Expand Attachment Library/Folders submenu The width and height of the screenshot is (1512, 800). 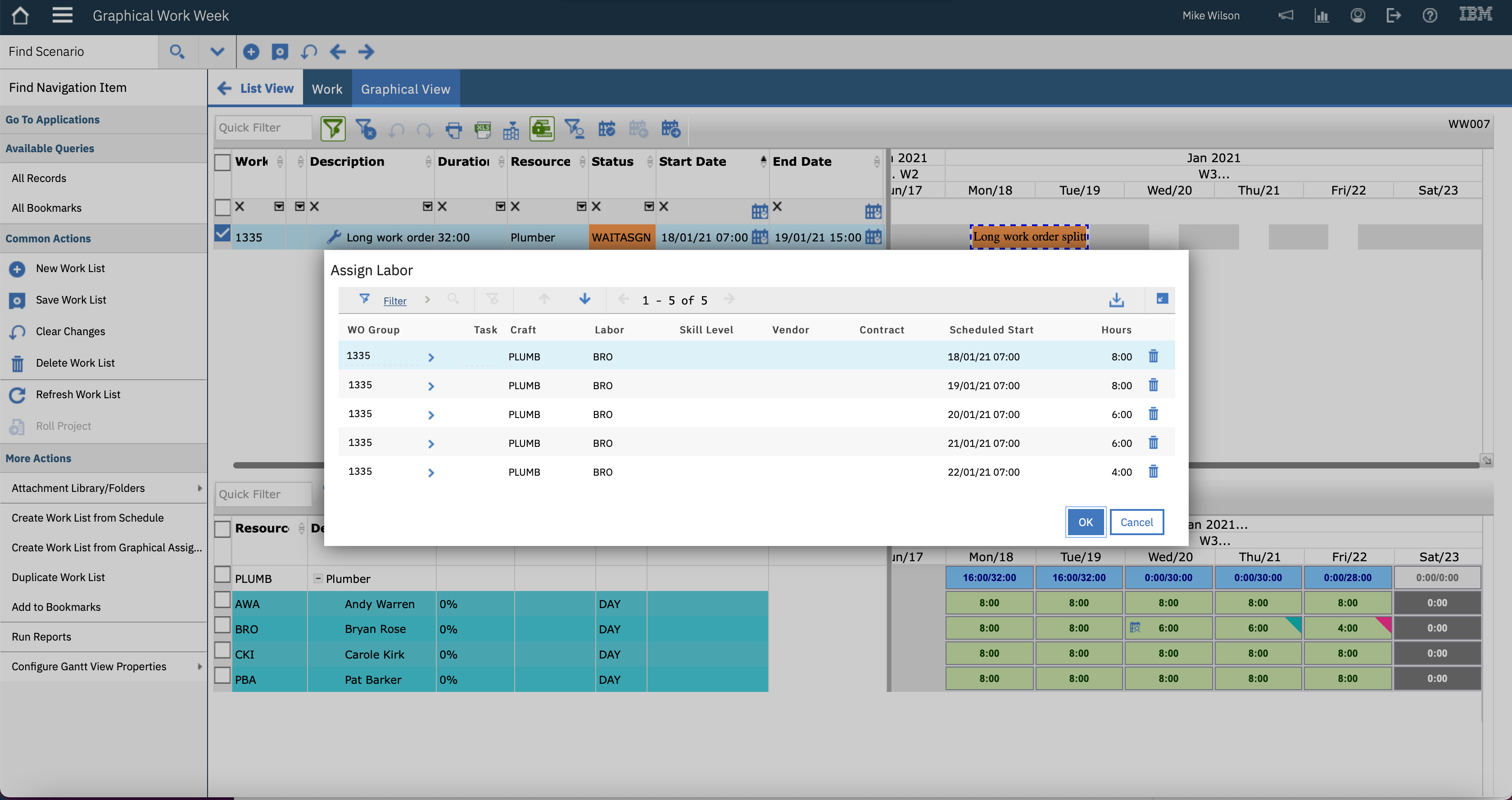pyautogui.click(x=199, y=488)
